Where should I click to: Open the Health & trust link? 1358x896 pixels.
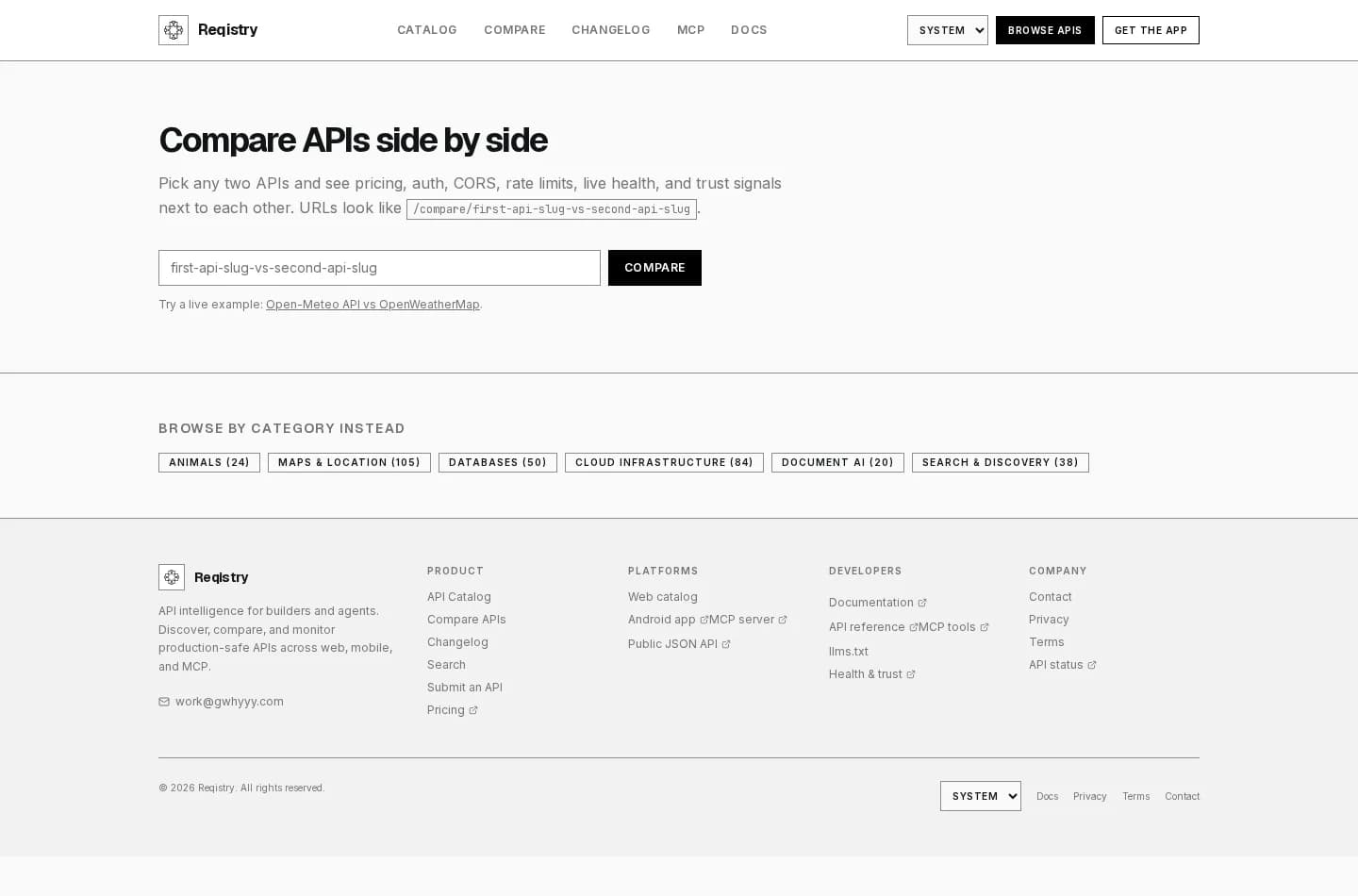click(x=872, y=674)
